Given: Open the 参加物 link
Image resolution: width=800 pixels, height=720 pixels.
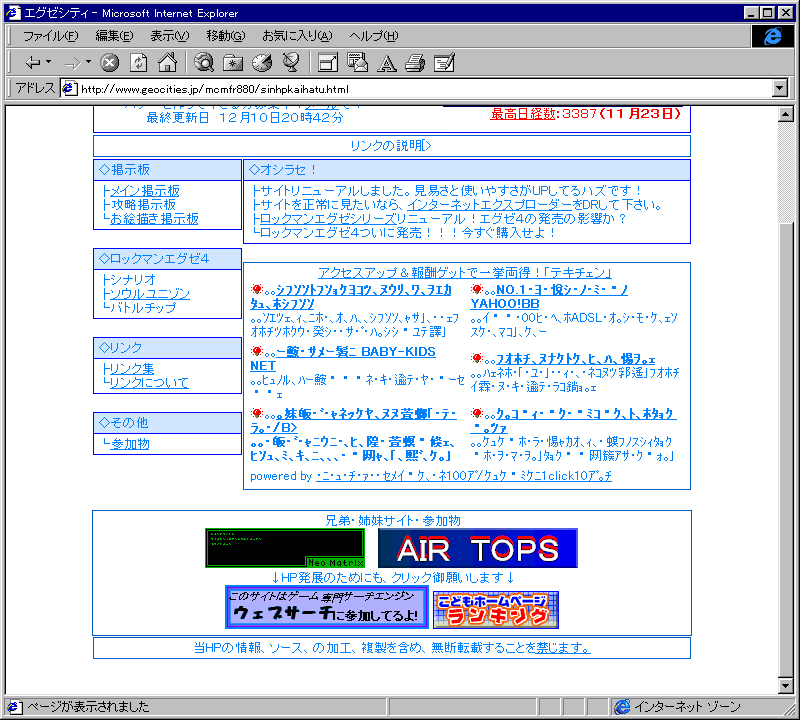Looking at the screenshot, I should pos(130,444).
